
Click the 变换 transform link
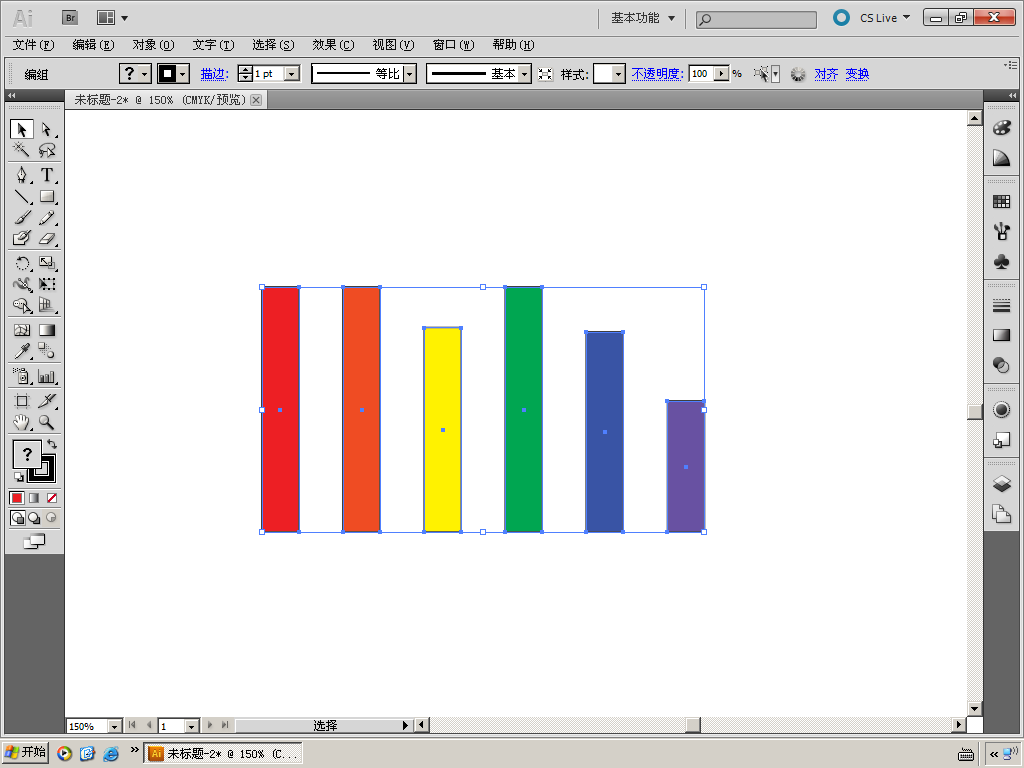pyautogui.click(x=857, y=74)
